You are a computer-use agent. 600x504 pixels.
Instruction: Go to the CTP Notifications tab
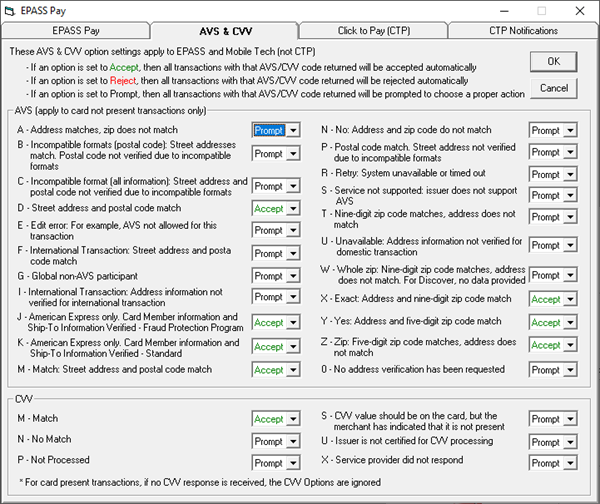pos(523,31)
